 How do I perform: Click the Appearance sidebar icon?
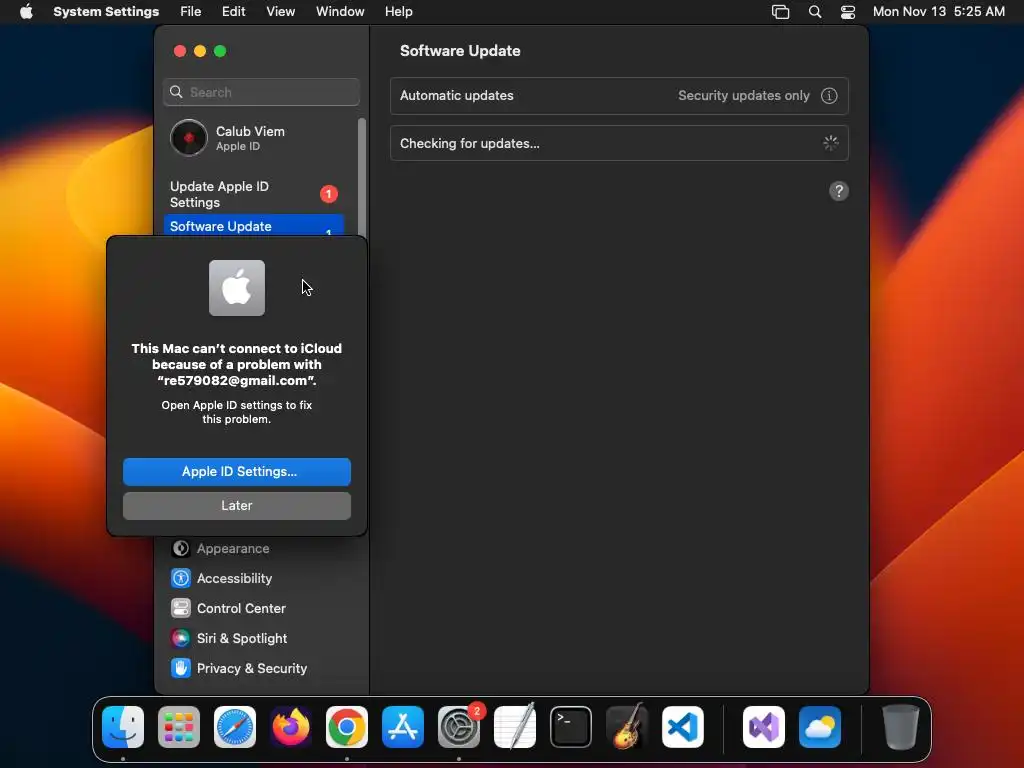[x=181, y=549]
